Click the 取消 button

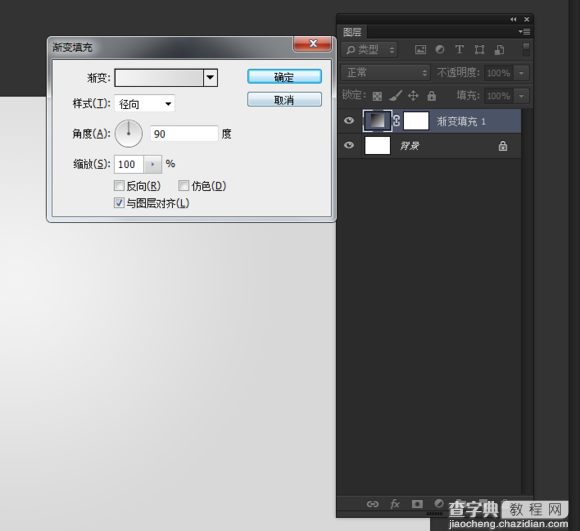(x=284, y=100)
